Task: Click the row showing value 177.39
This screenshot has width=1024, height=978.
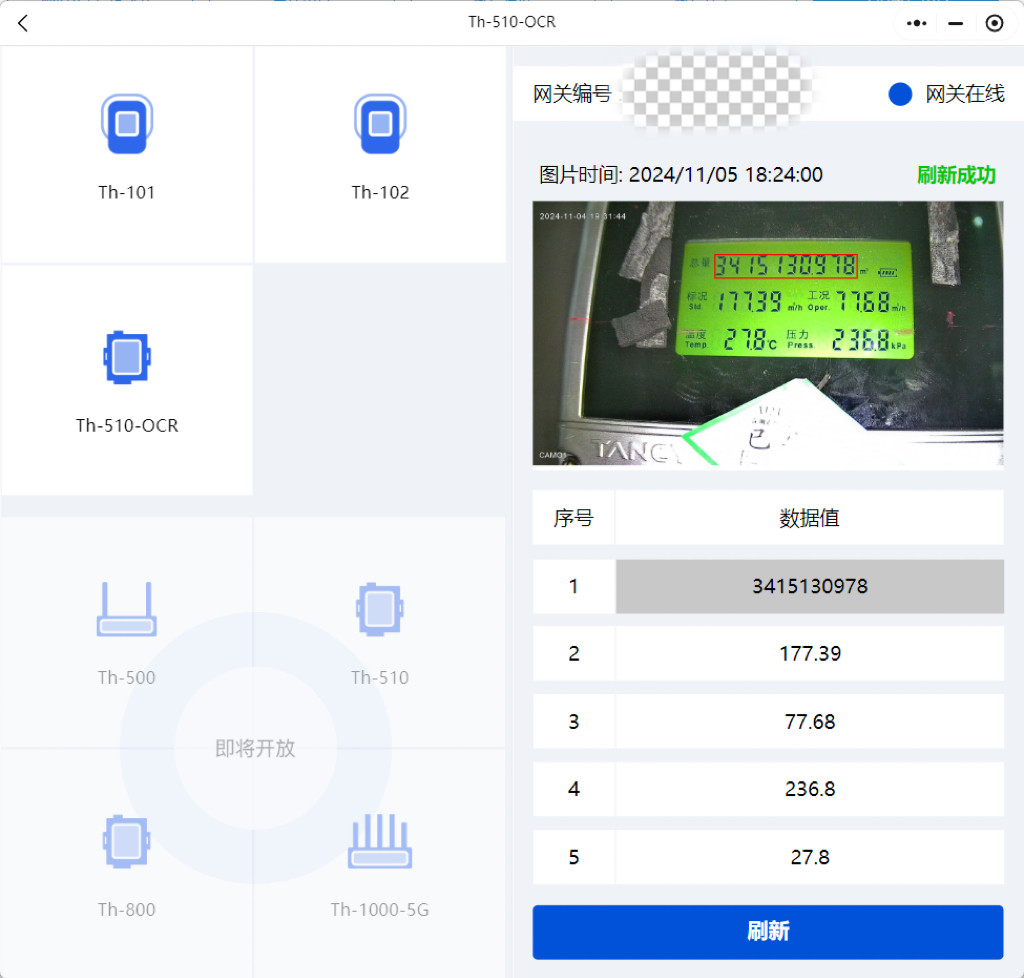Action: (809, 654)
